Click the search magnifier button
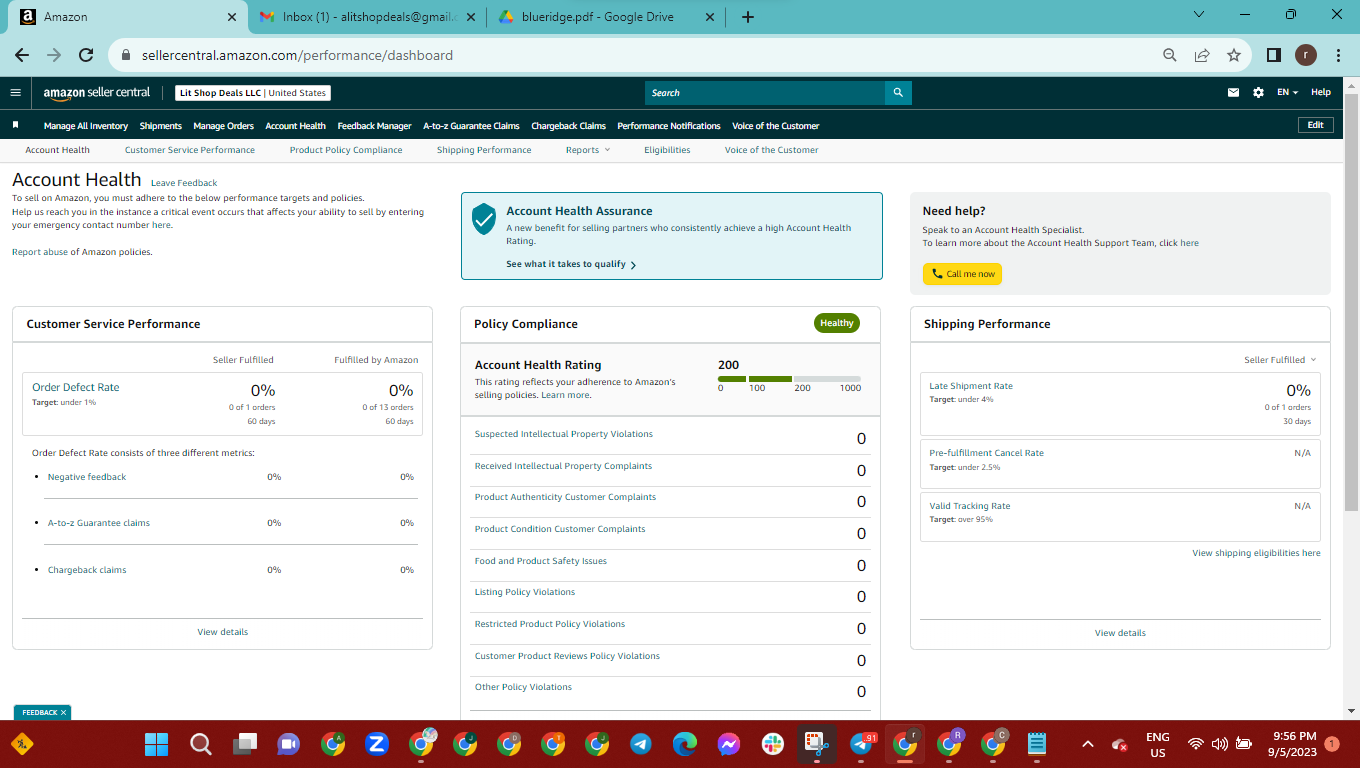 click(898, 93)
